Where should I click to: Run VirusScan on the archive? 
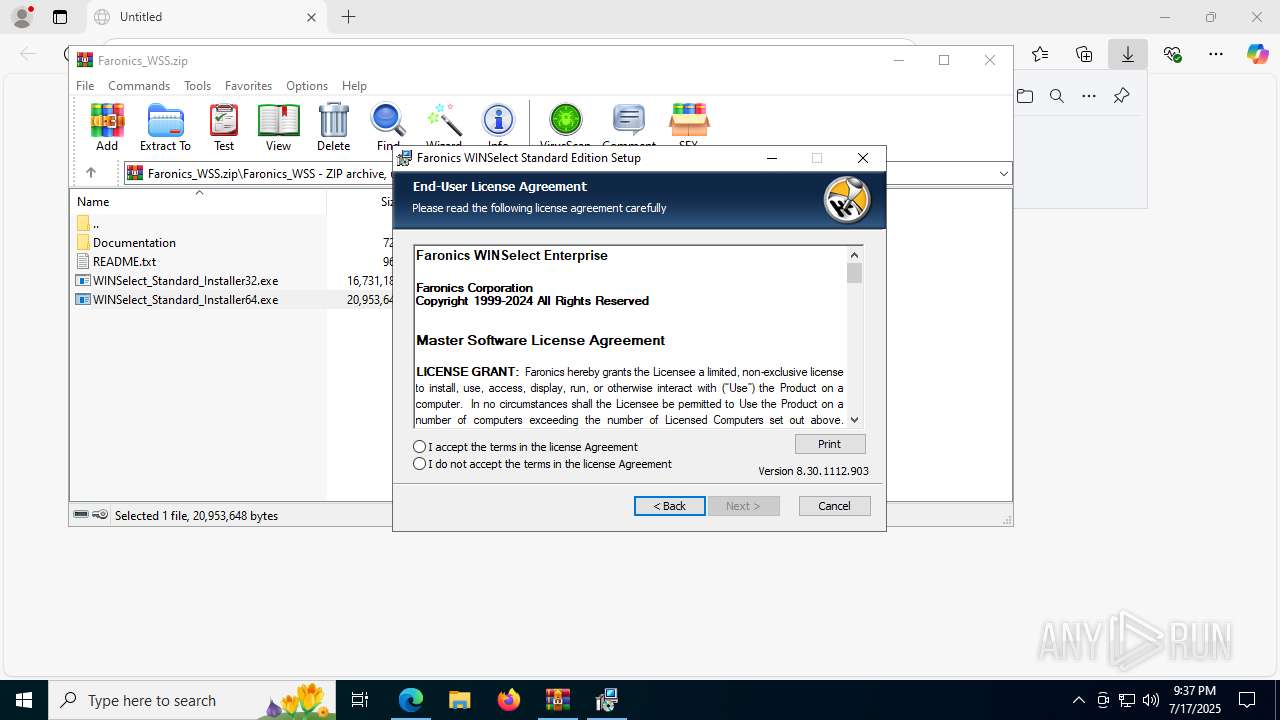click(x=565, y=127)
